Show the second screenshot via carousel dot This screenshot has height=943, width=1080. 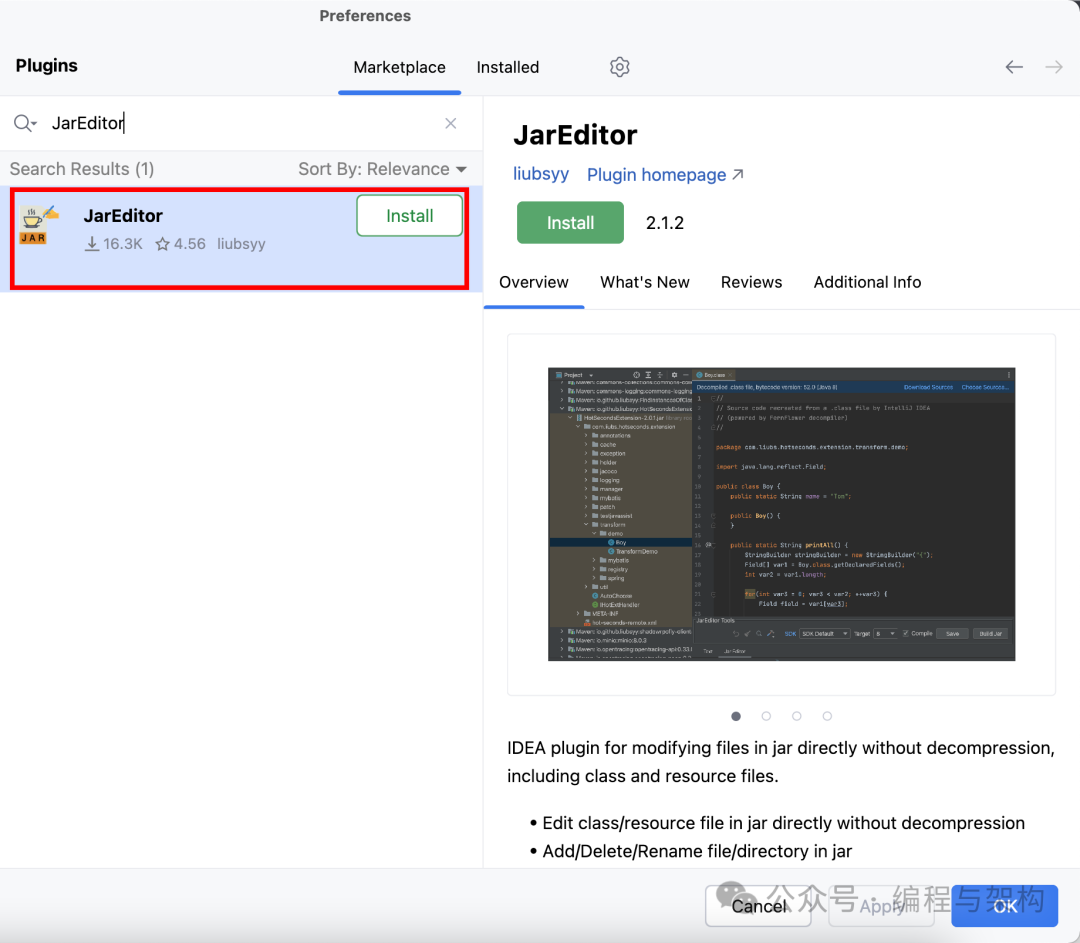click(x=766, y=716)
